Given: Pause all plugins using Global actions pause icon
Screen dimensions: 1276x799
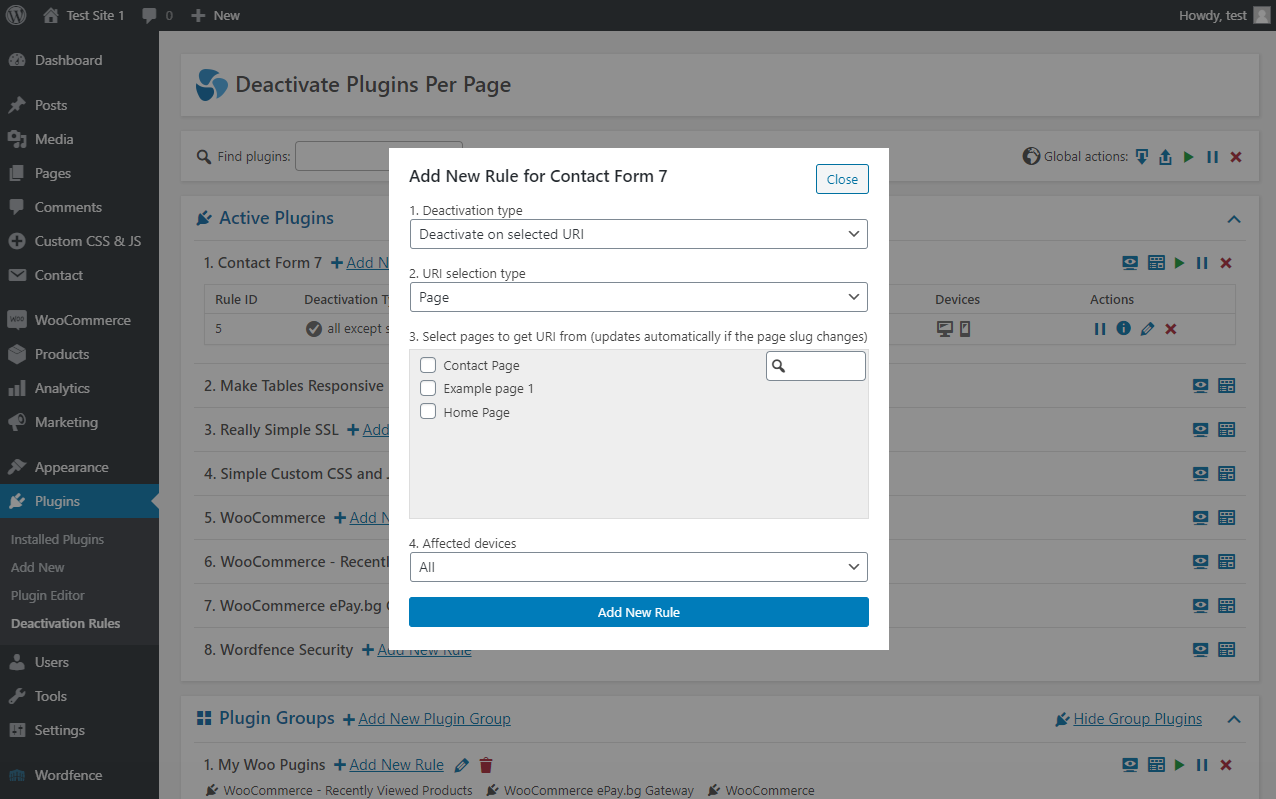Looking at the screenshot, I should [x=1211, y=156].
